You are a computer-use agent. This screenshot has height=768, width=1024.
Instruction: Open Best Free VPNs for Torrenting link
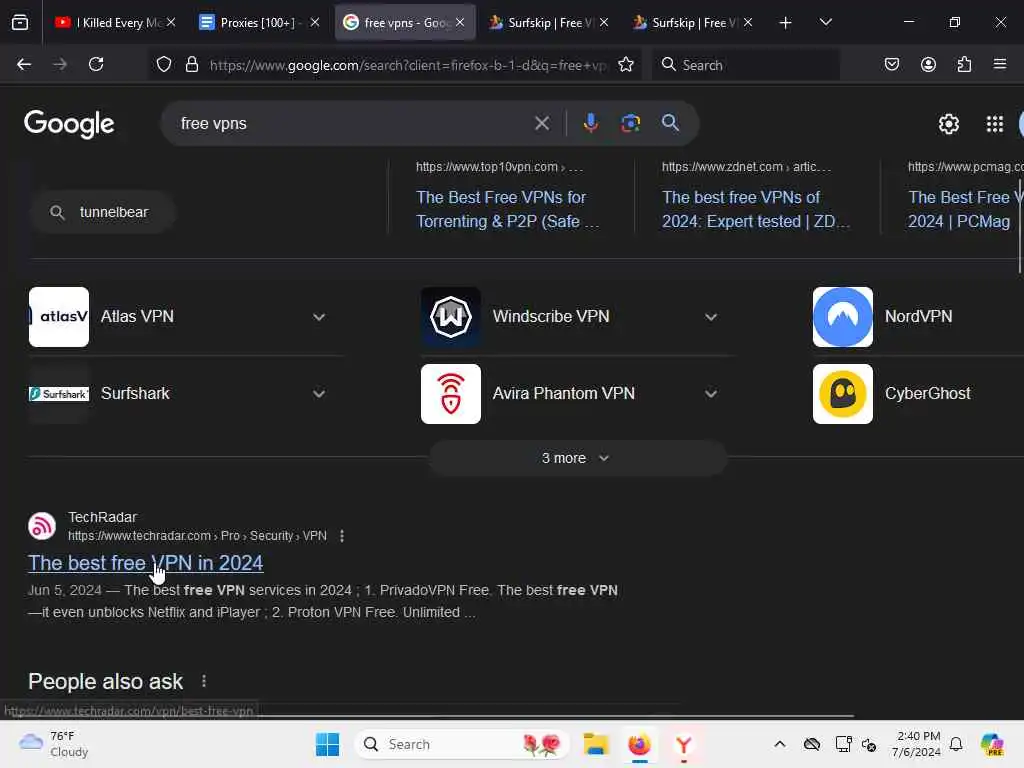coord(507,209)
